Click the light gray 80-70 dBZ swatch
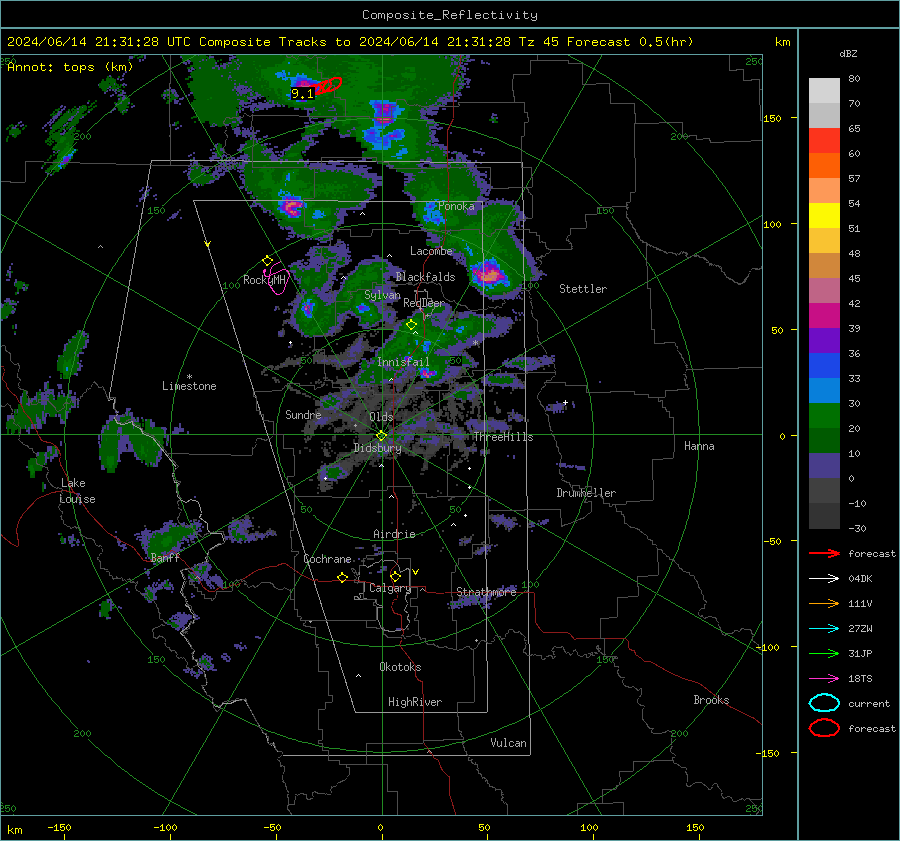This screenshot has height=841, width=900. [x=824, y=91]
